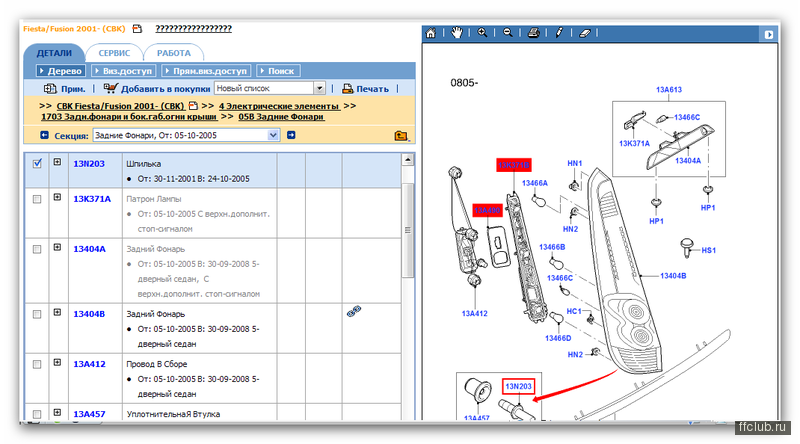The width and height of the screenshot is (800, 444).
Task: Select 13A412 label in diagram
Action: (474, 314)
